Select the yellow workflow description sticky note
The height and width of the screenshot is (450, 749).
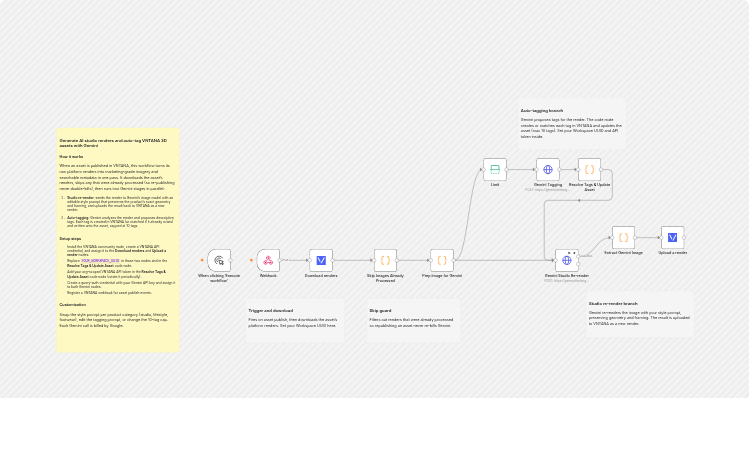[118, 240]
